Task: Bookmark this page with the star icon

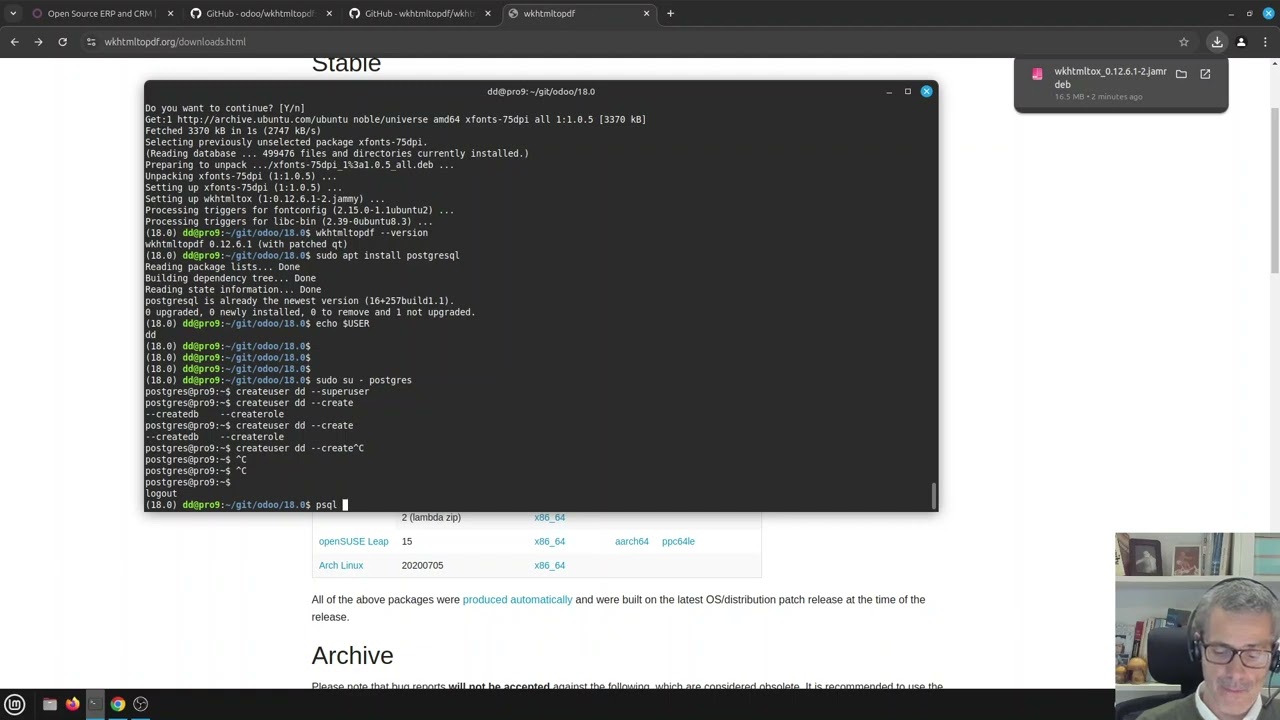Action: coord(1184,42)
